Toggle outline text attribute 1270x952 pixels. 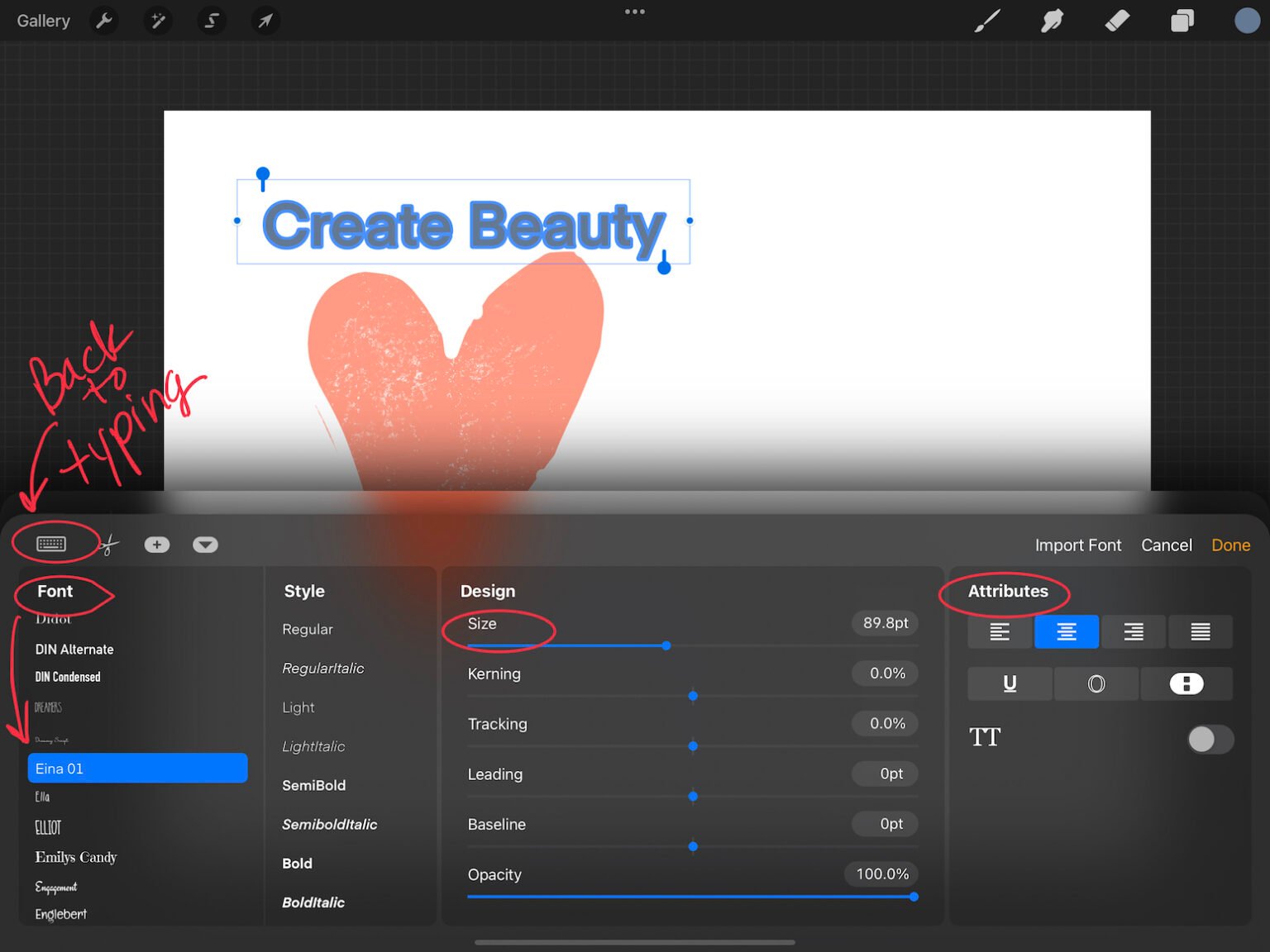pos(1096,683)
